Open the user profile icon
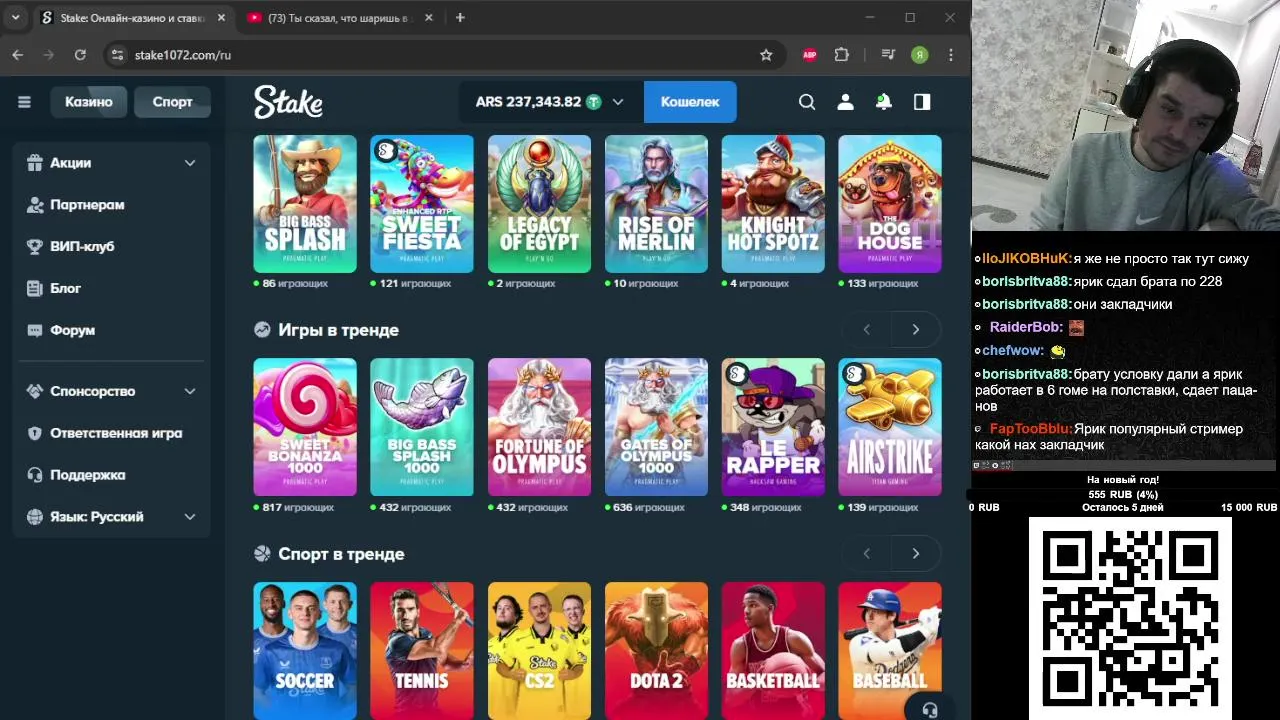This screenshot has height=720, width=1280. pos(845,102)
